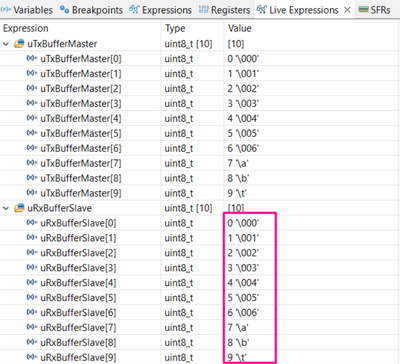Select the uTxBufferMaster root row name
This screenshot has height=364, width=400.
point(62,44)
